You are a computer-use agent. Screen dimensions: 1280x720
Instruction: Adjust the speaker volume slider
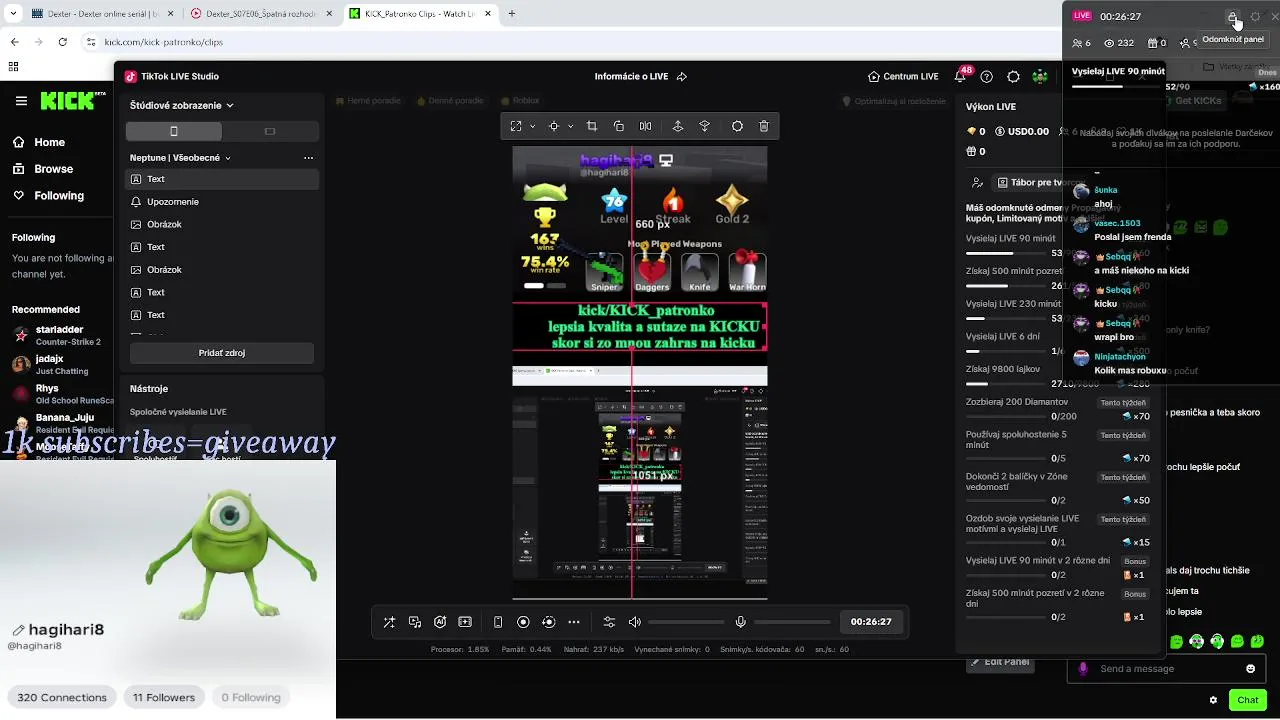tap(686, 622)
